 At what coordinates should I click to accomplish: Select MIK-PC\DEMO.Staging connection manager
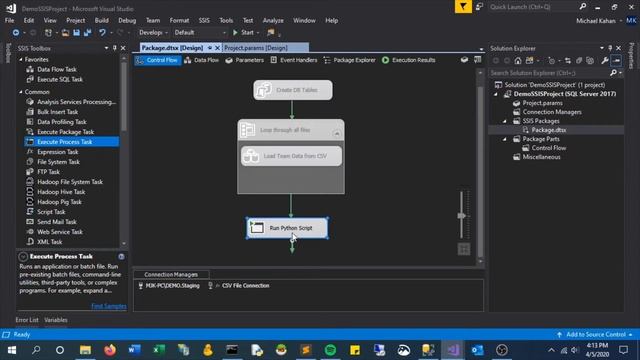pos(169,286)
